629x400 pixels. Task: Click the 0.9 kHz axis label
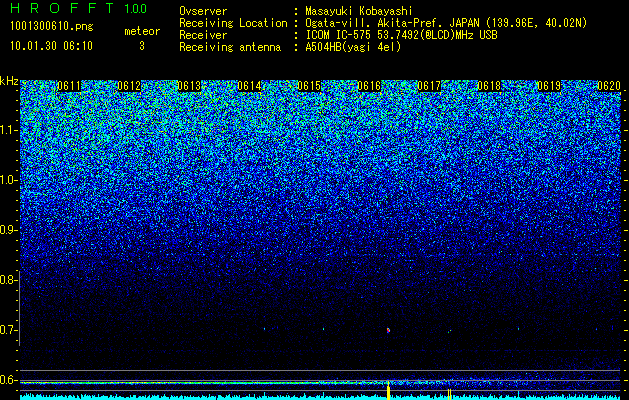(x=8, y=230)
